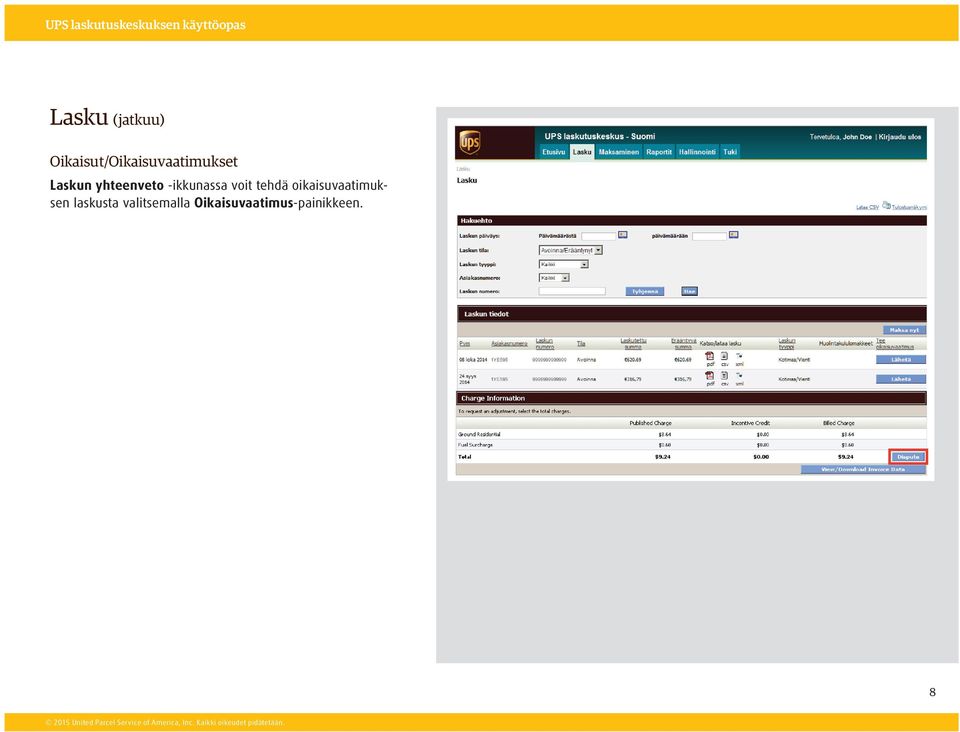
Task: Download XML for the 08 loka 2014 invoice
Action: (739, 356)
